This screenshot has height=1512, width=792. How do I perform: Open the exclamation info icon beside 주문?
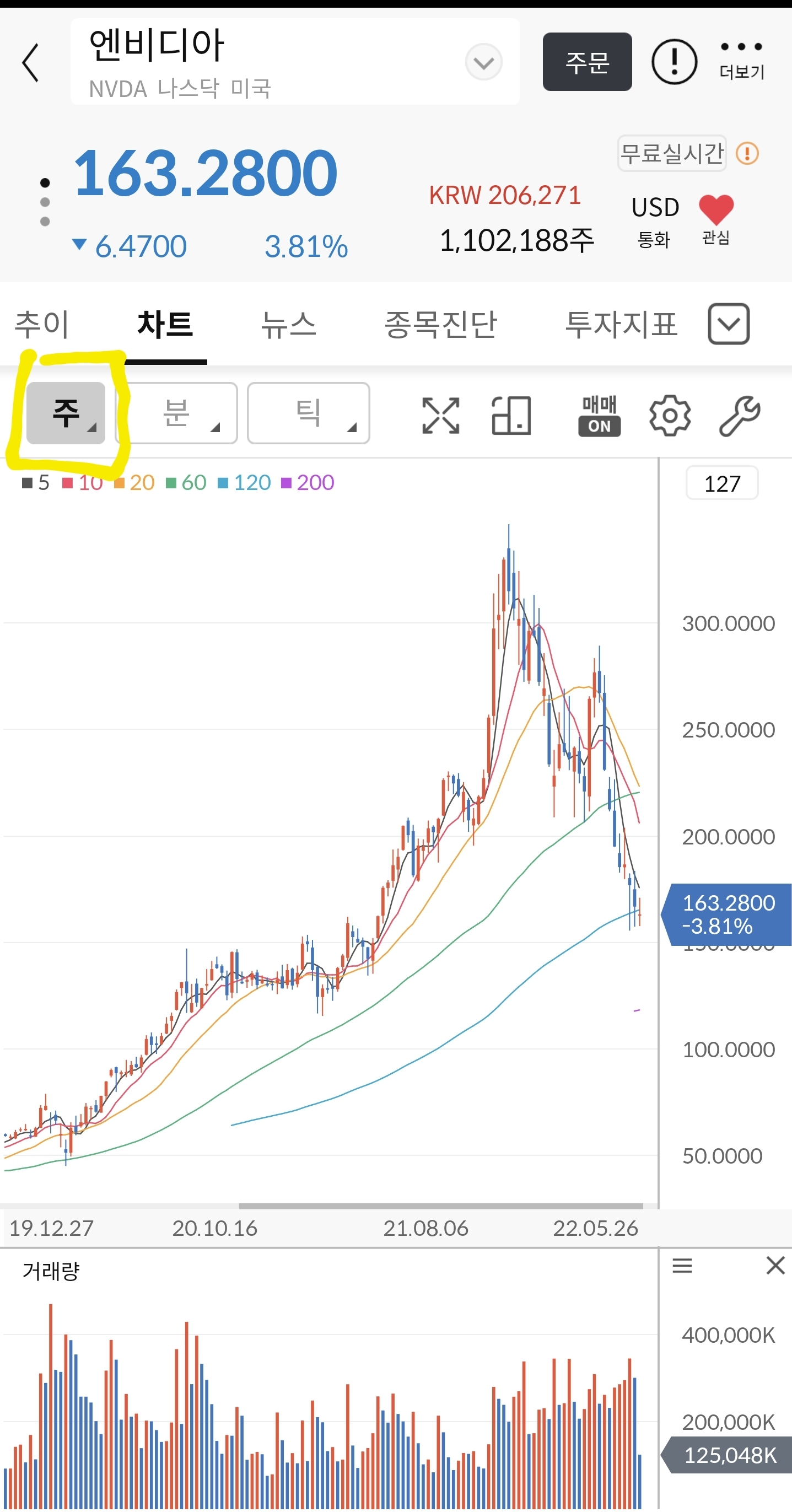pos(674,62)
